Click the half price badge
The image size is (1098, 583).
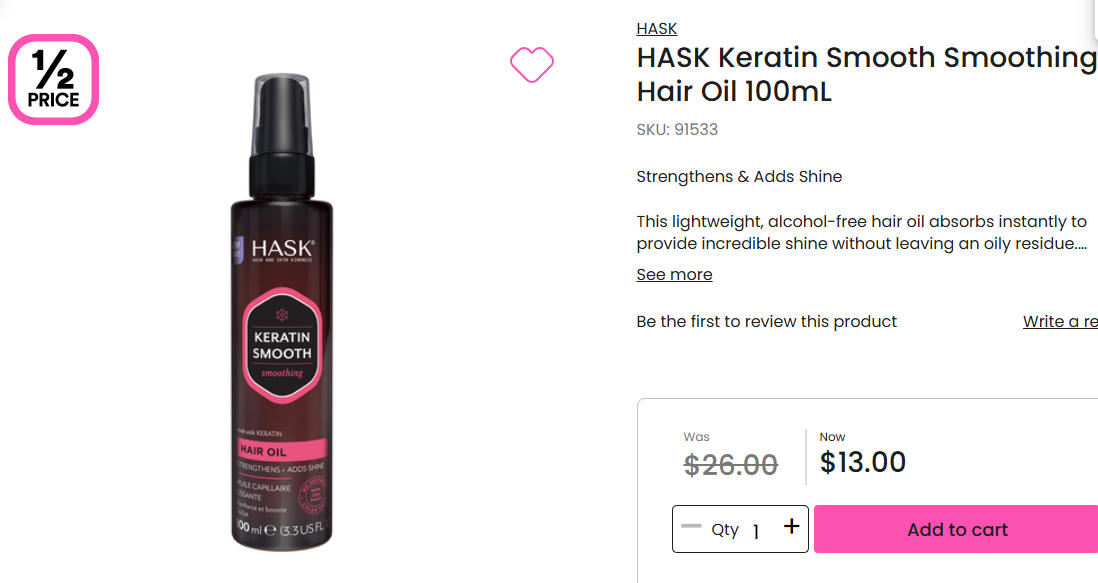(x=53, y=79)
